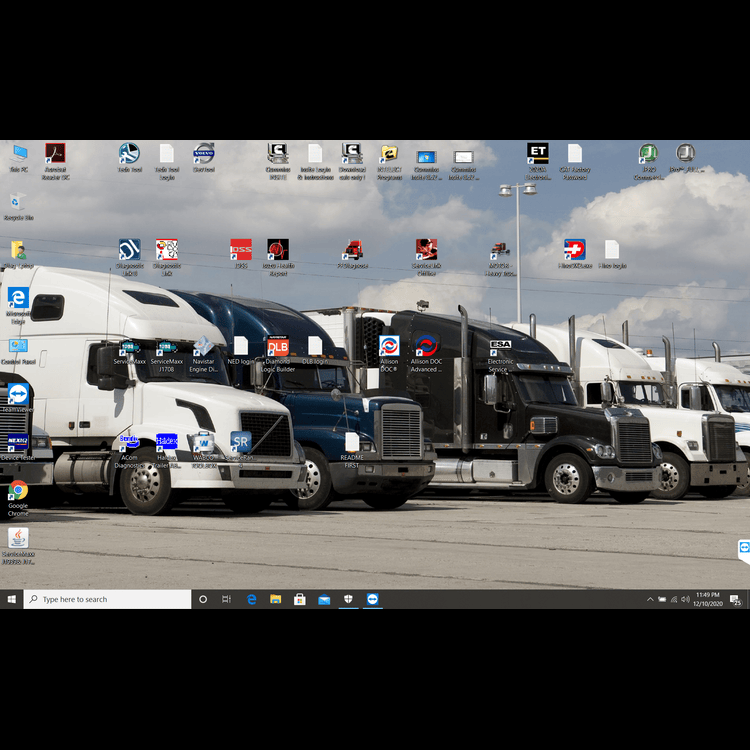Image resolution: width=750 pixels, height=750 pixels.
Task: Open WABCO Toolbox shortcut
Action: [x=204, y=450]
